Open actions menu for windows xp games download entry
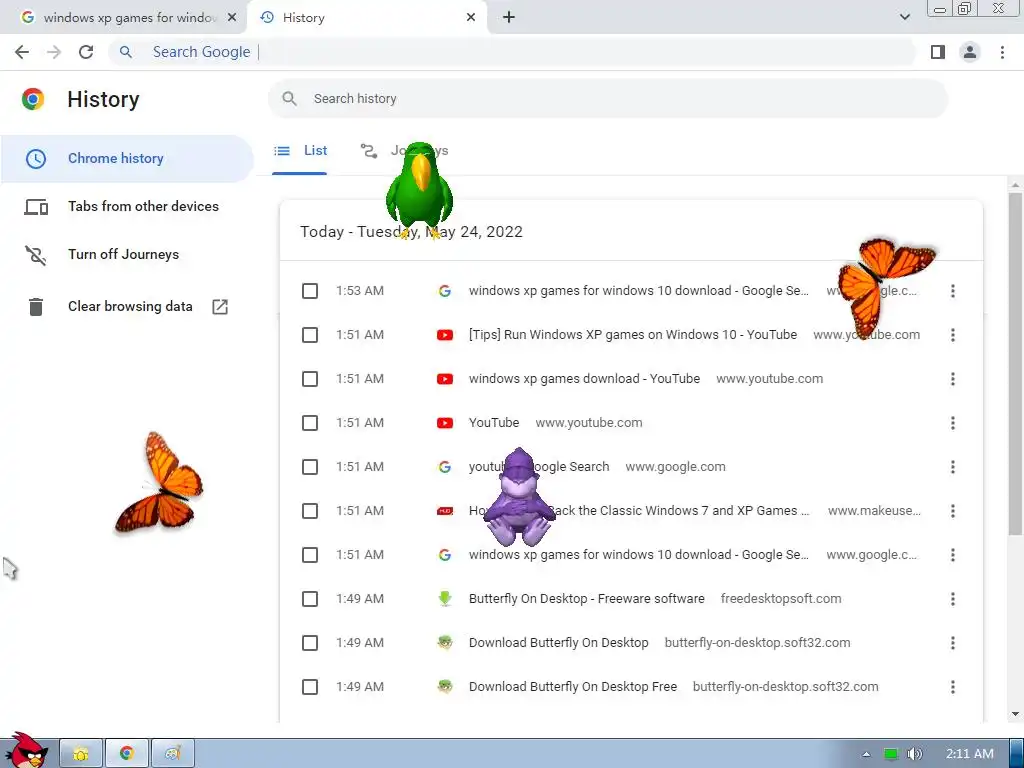1024x768 pixels. point(953,379)
